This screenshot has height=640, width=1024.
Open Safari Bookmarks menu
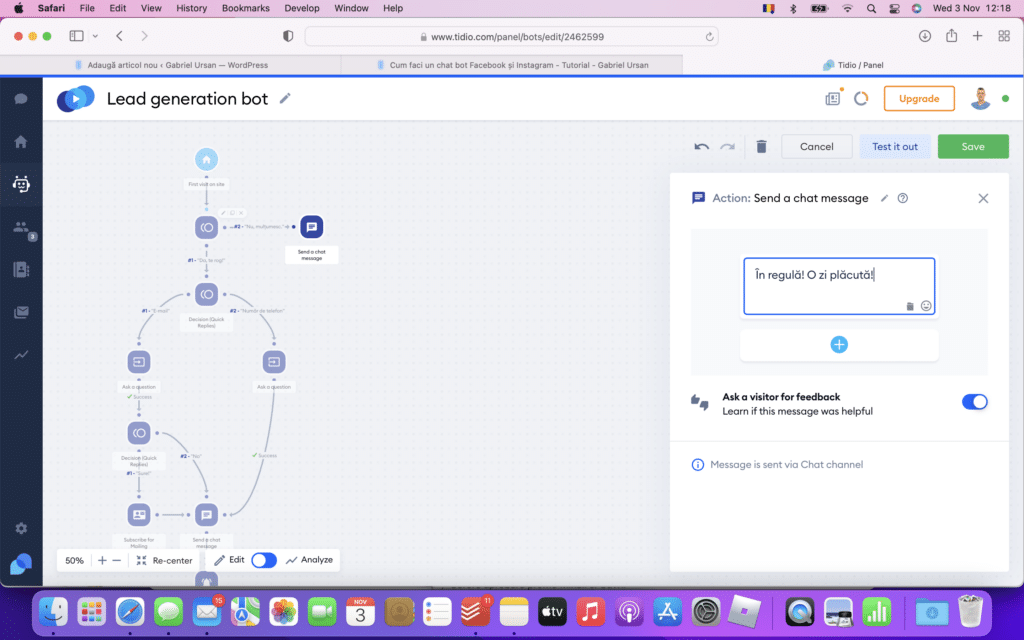[246, 8]
